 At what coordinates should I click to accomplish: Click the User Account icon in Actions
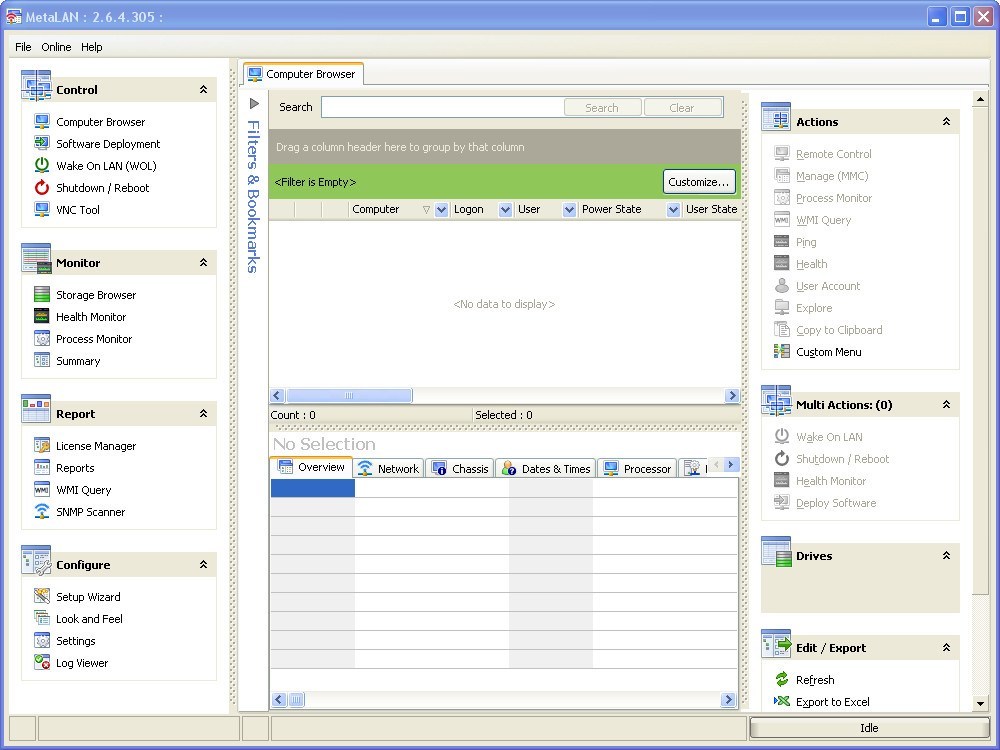point(782,286)
